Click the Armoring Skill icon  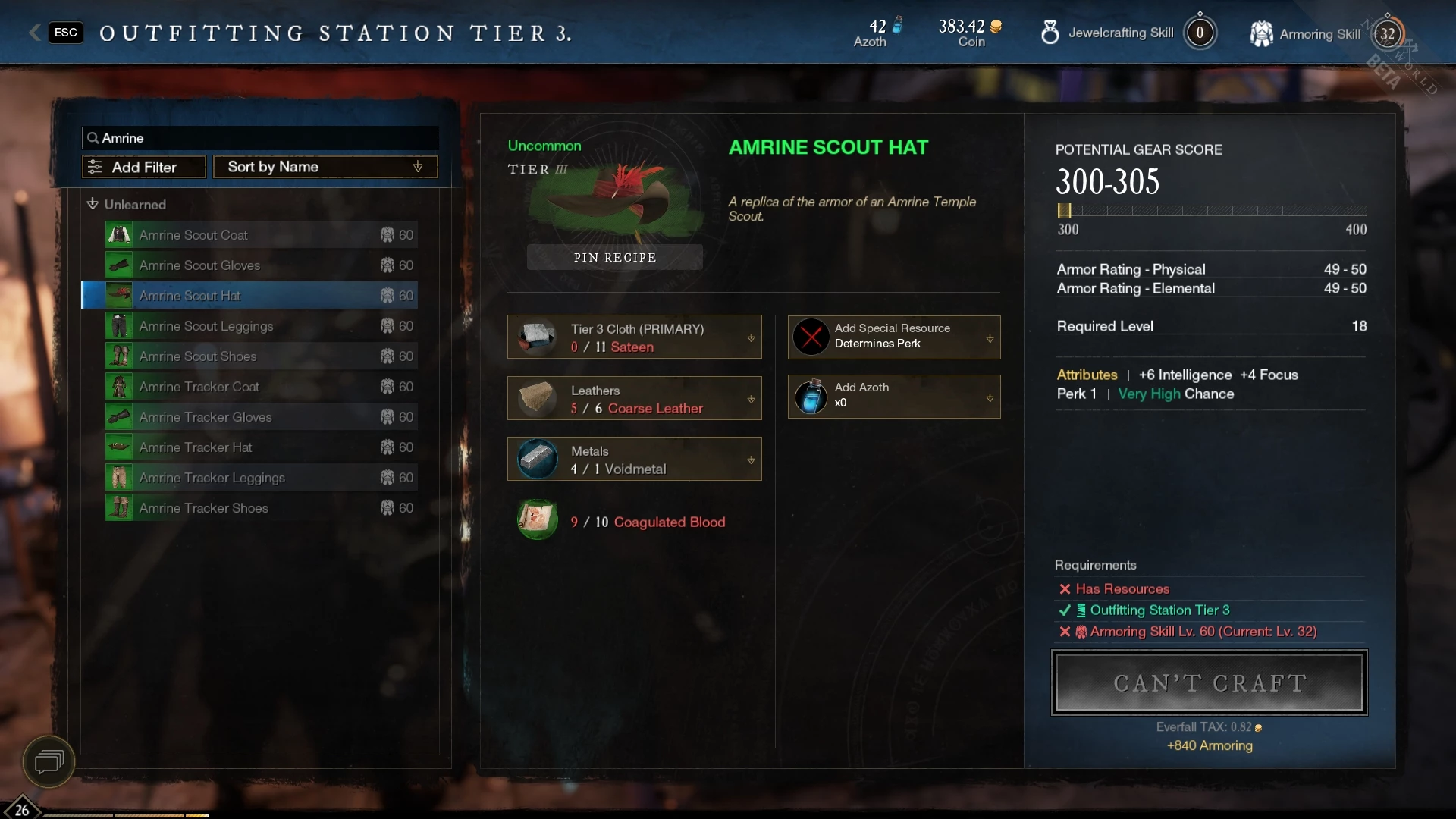pyautogui.click(x=1261, y=33)
